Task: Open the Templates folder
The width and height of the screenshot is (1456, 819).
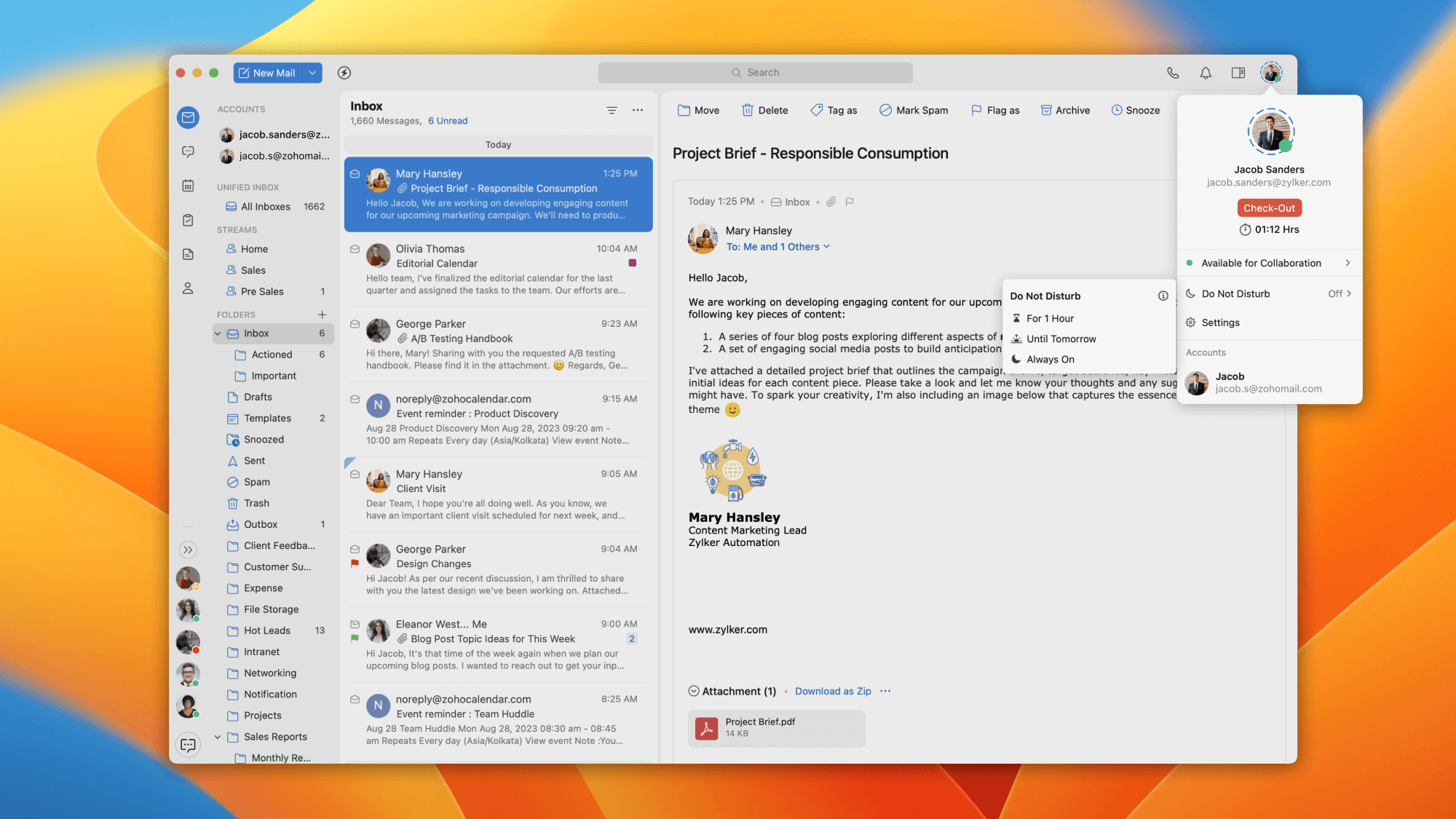Action: [x=274, y=419]
